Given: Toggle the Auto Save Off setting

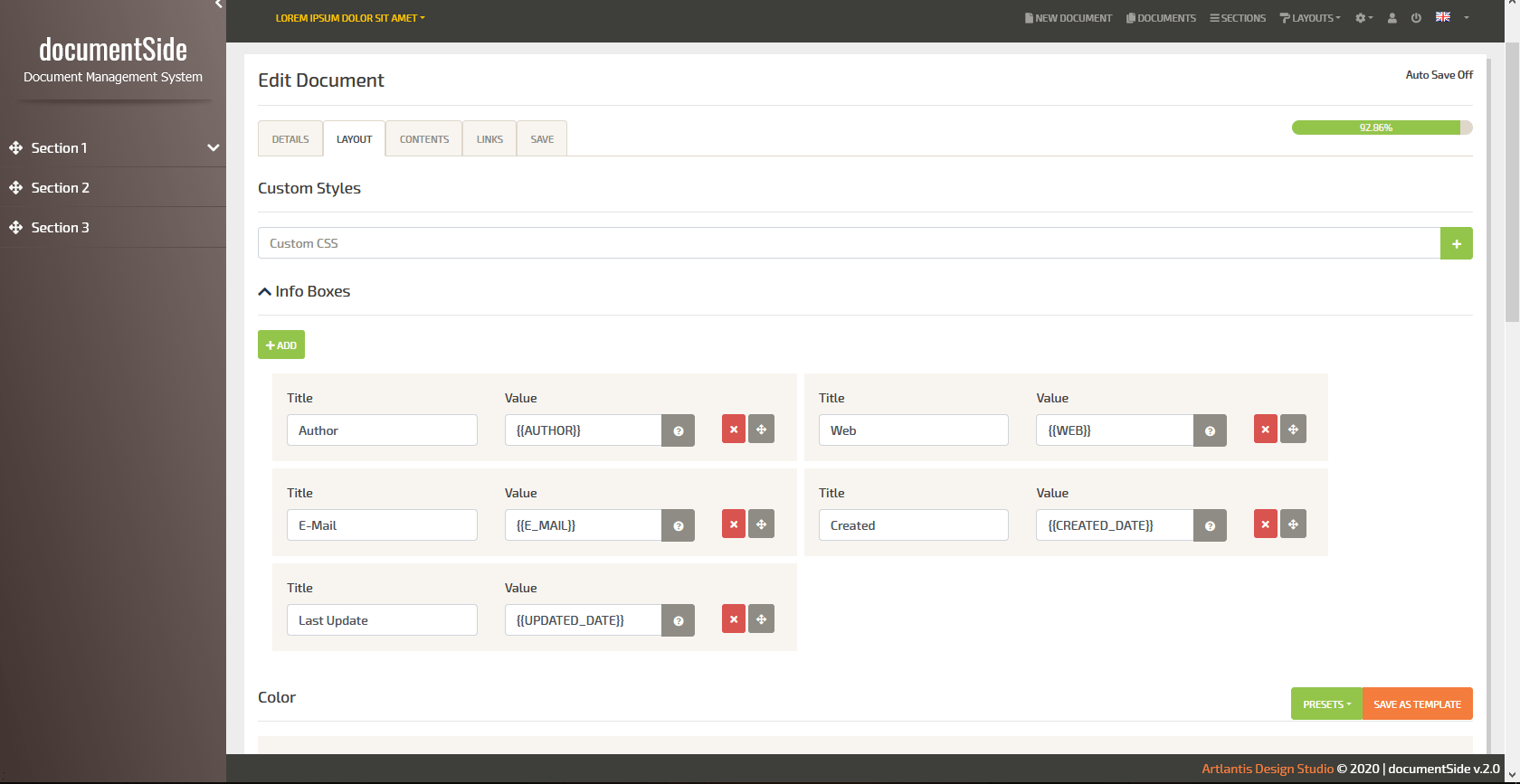Looking at the screenshot, I should click(x=1439, y=75).
